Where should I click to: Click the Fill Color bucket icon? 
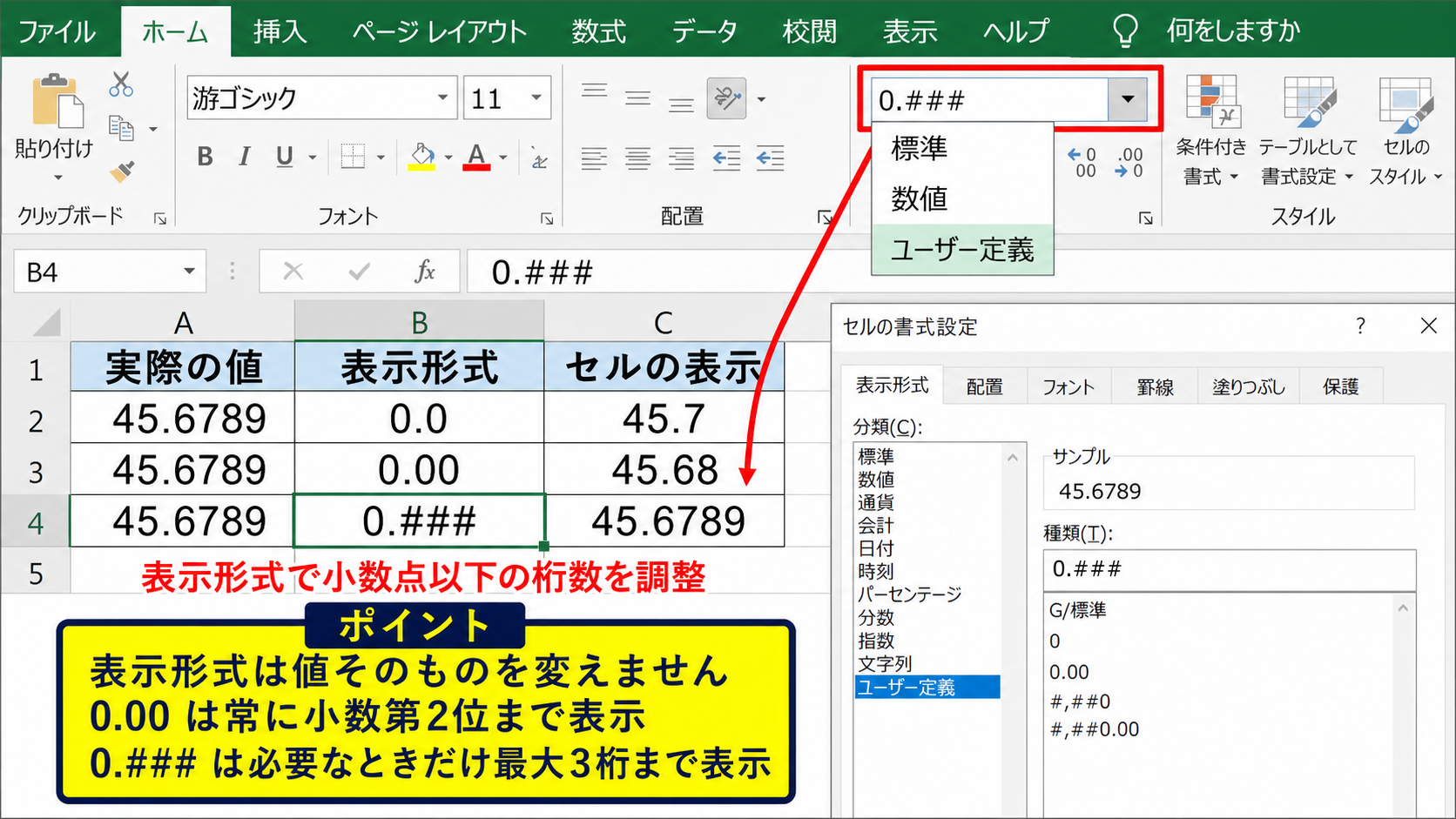pyautogui.click(x=422, y=157)
